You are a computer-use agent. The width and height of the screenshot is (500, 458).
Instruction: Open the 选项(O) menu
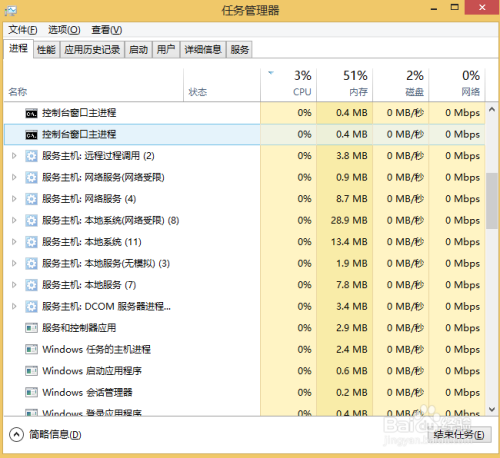coord(64,30)
